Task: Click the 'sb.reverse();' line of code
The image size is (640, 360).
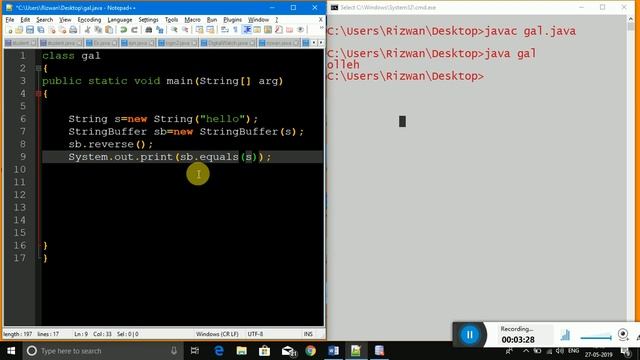Action: coord(111,144)
